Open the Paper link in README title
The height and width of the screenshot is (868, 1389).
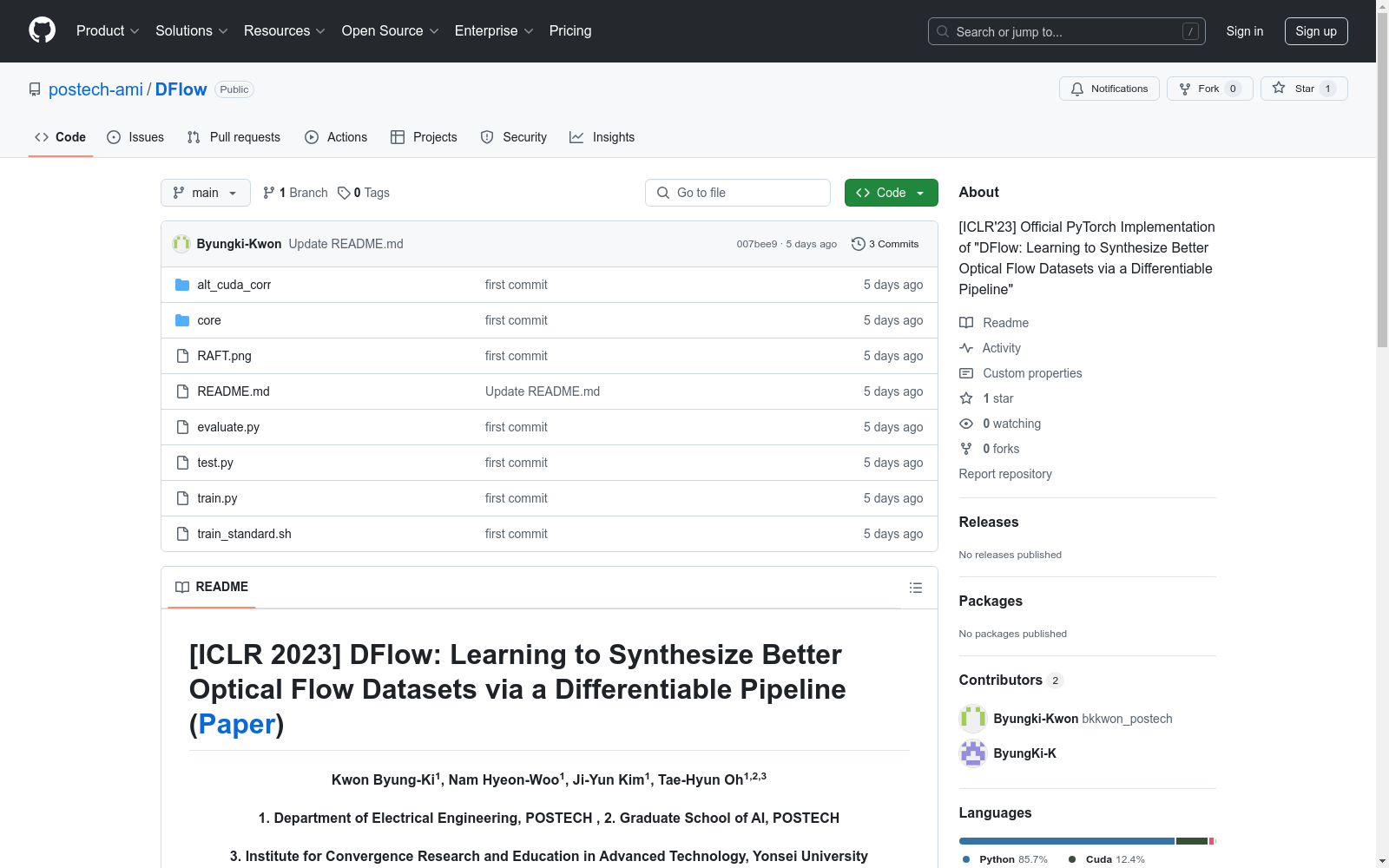pos(237,724)
